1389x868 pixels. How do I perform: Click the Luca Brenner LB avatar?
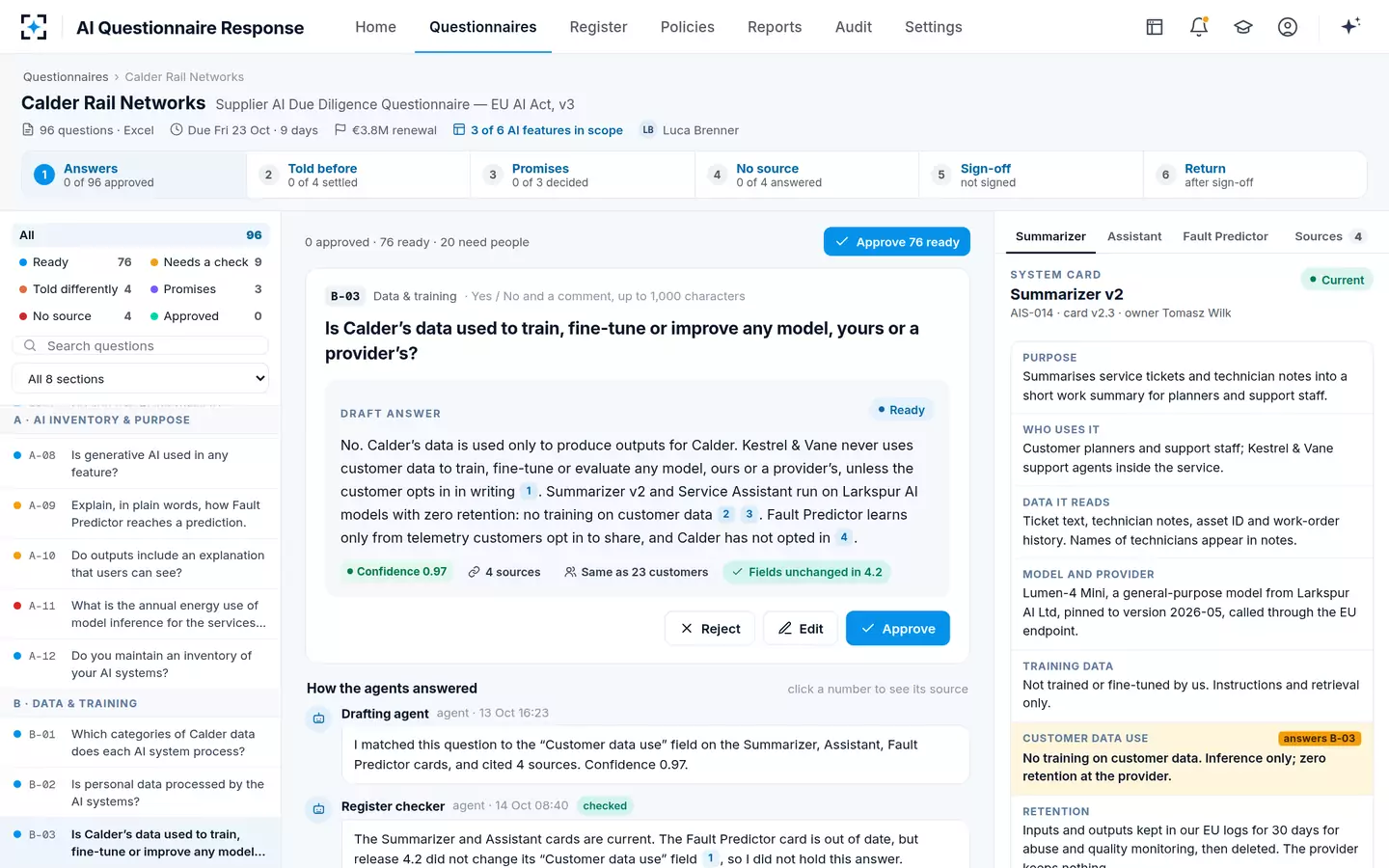(x=648, y=130)
